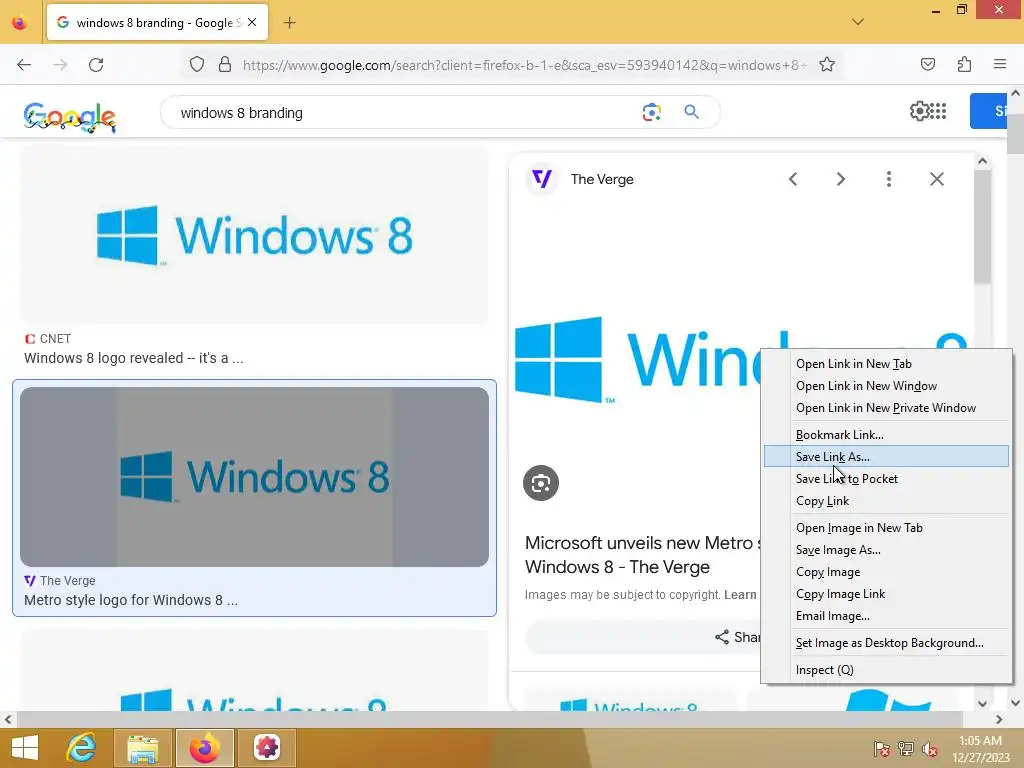This screenshot has height=768, width=1024.
Task: Click 'Copy Link' in context menu
Action: [886, 501]
